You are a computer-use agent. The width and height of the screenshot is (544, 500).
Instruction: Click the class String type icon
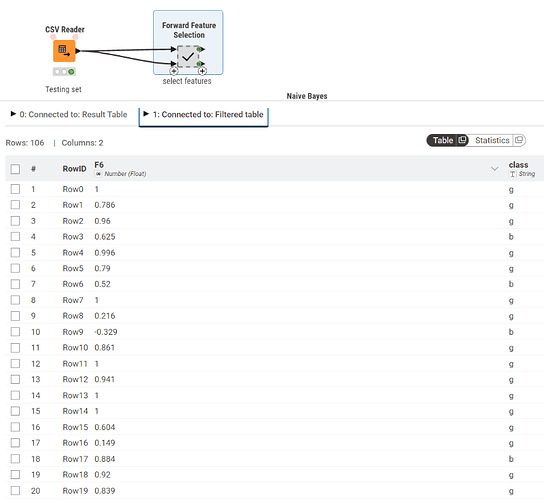click(512, 174)
